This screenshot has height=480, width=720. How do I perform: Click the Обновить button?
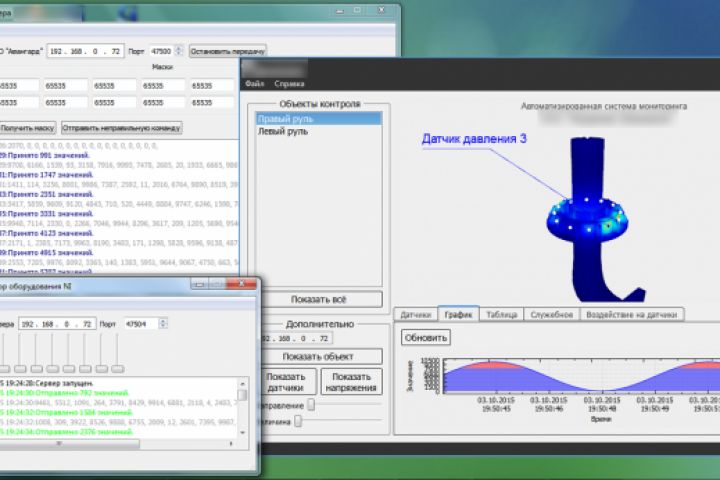[426, 338]
